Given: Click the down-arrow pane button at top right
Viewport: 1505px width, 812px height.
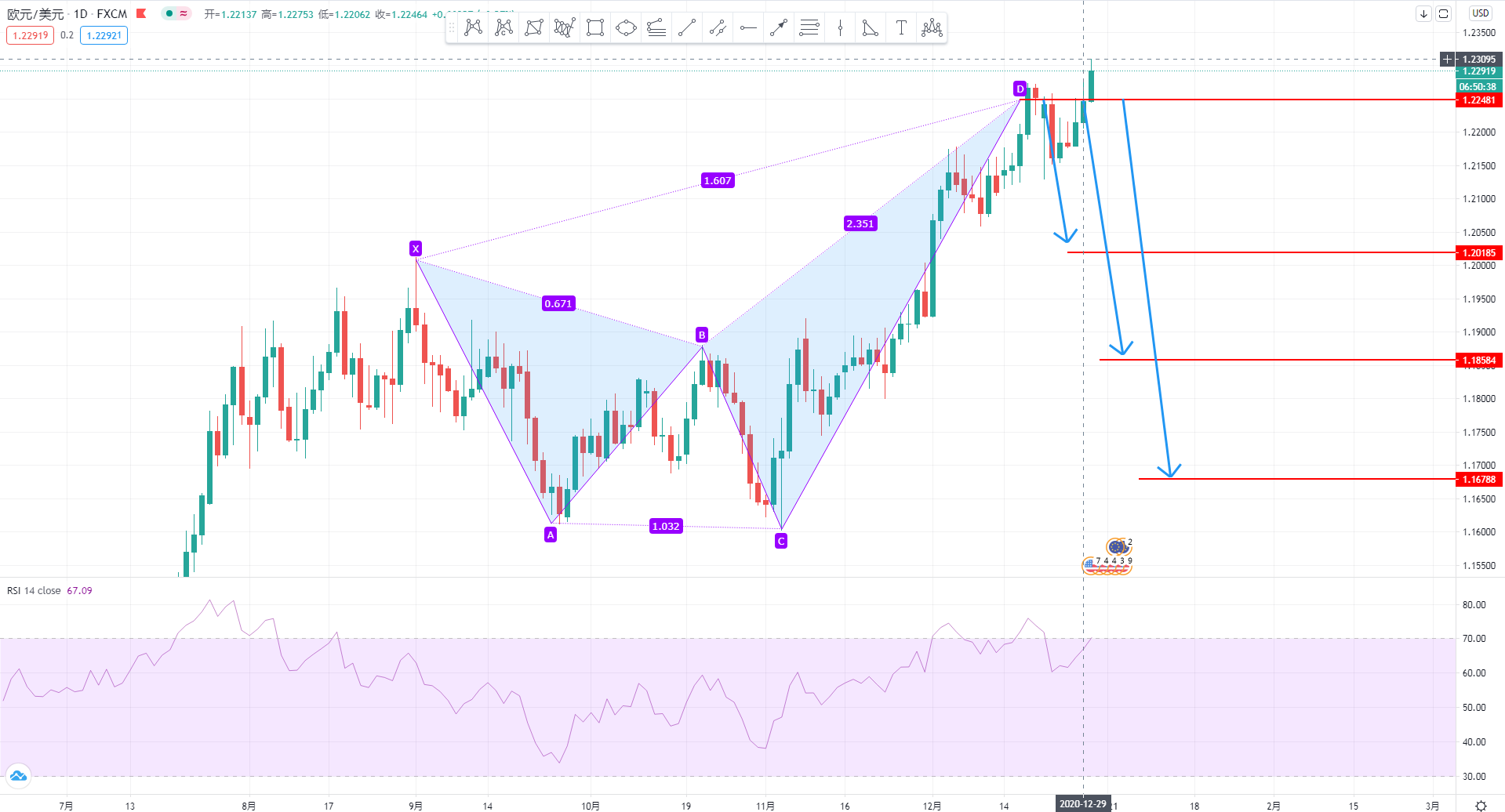Looking at the screenshot, I should pyautogui.click(x=1423, y=13).
